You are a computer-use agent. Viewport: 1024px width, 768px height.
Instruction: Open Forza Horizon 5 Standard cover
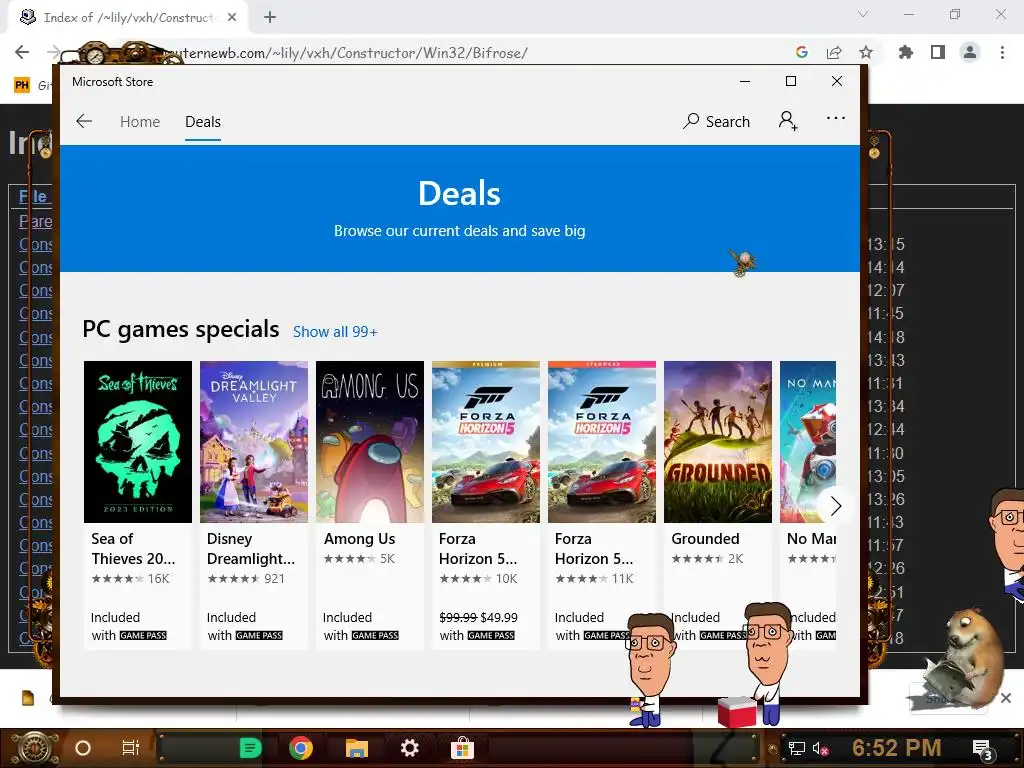coord(601,441)
